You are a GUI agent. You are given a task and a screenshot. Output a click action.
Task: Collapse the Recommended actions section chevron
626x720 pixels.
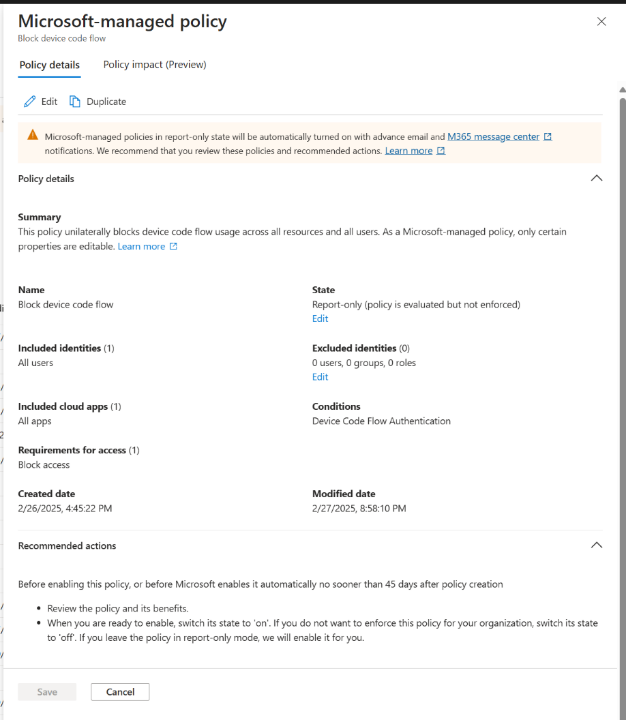pos(596,545)
